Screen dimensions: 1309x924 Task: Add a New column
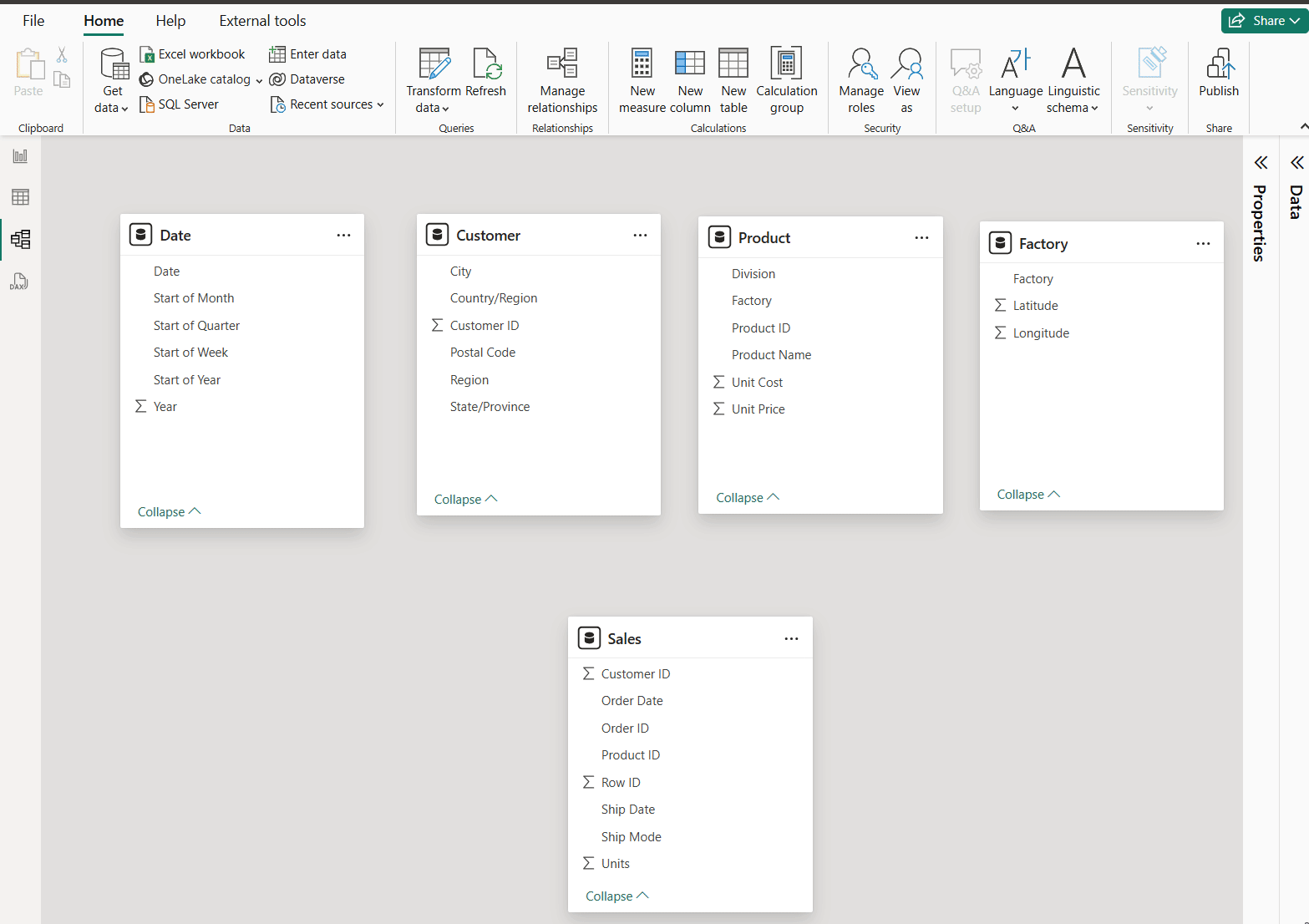(x=690, y=80)
